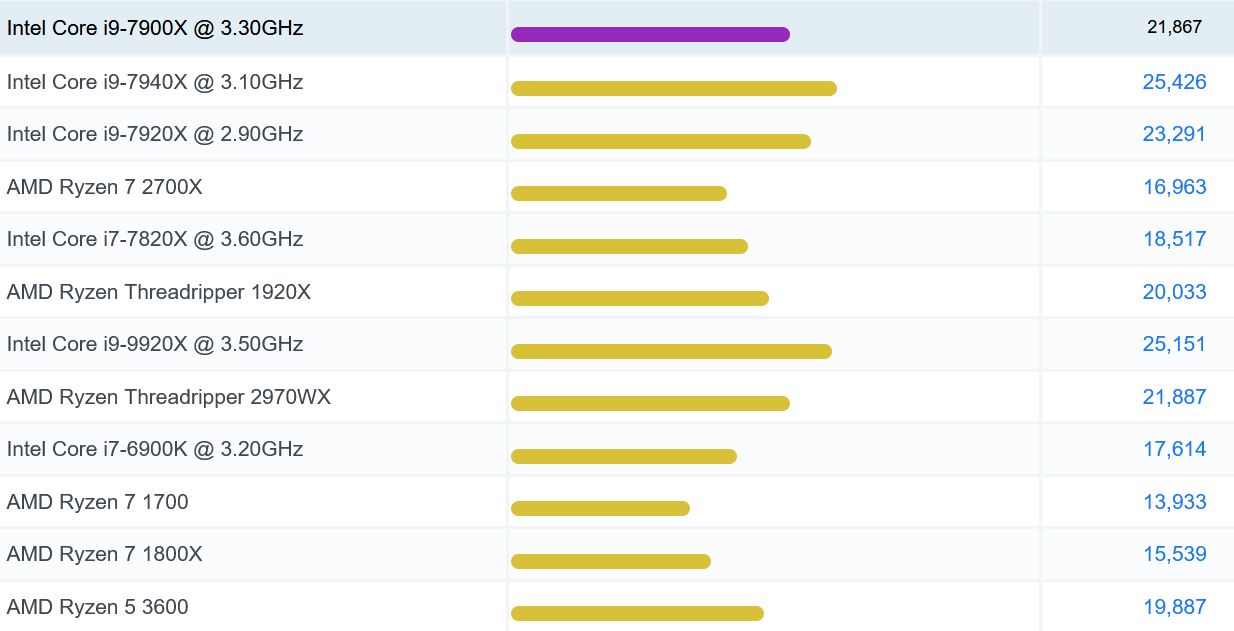Click the score 16,963
The image size is (1234, 631).
1174,187
